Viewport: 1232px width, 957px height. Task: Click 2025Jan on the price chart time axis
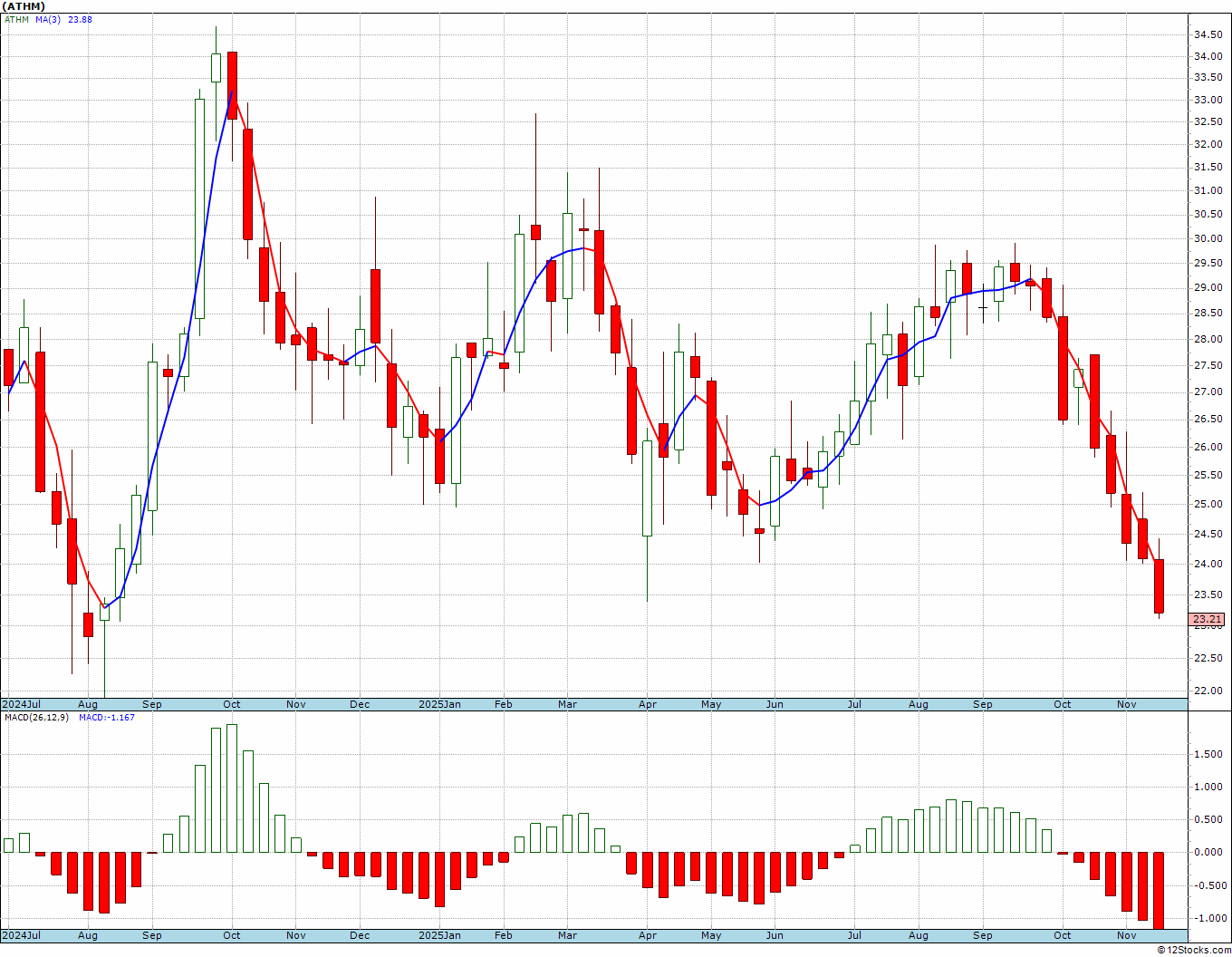click(440, 704)
